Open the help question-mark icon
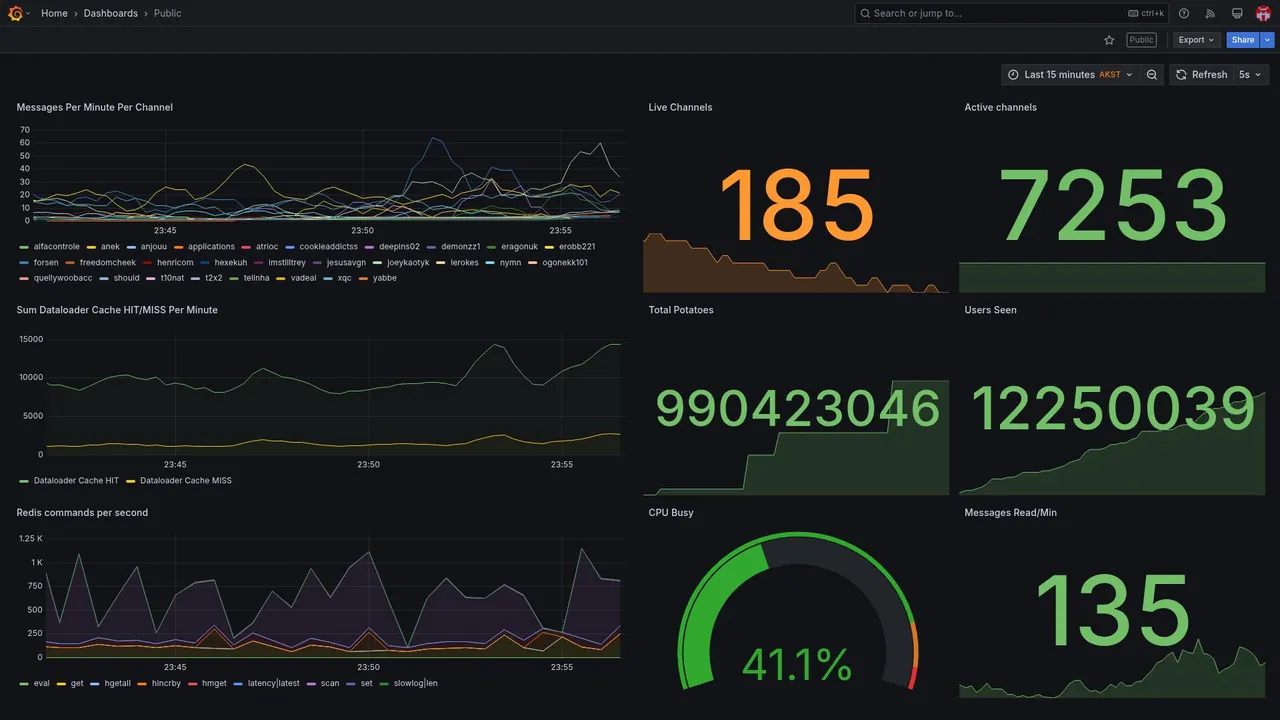The width and height of the screenshot is (1280, 720). tap(1184, 13)
